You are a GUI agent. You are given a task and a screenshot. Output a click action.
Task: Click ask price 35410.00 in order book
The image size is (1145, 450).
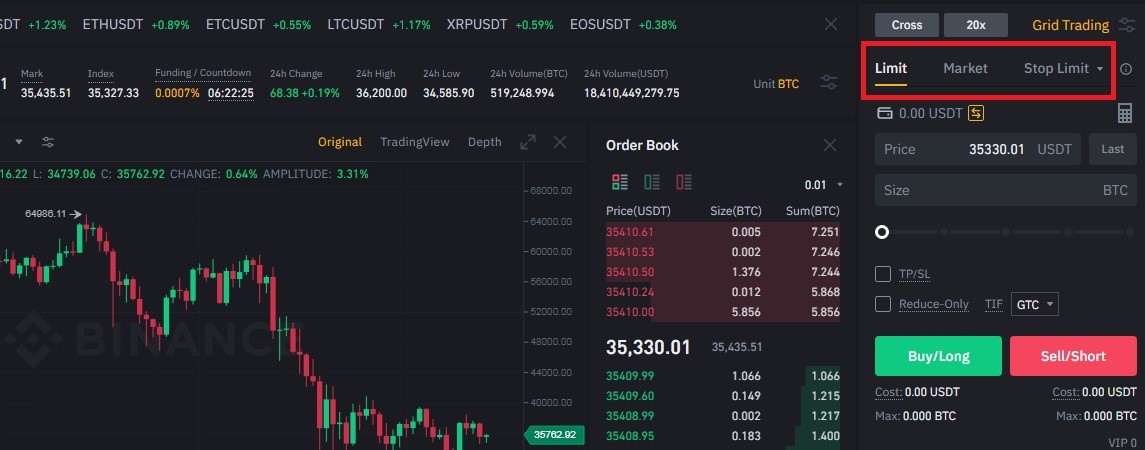pyautogui.click(x=628, y=311)
